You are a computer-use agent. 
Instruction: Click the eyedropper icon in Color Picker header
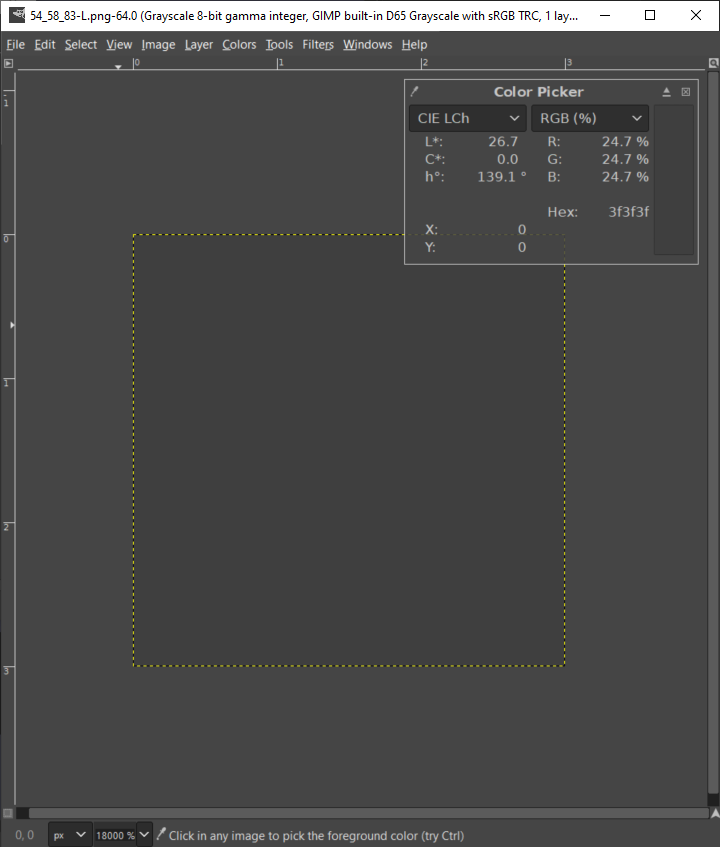click(x=414, y=92)
